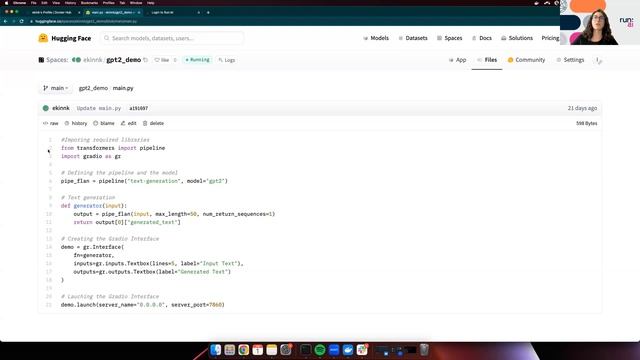Image resolution: width=640 pixels, height=360 pixels.
Task: Copy the space name with the copy icon
Action: [x=146, y=60]
